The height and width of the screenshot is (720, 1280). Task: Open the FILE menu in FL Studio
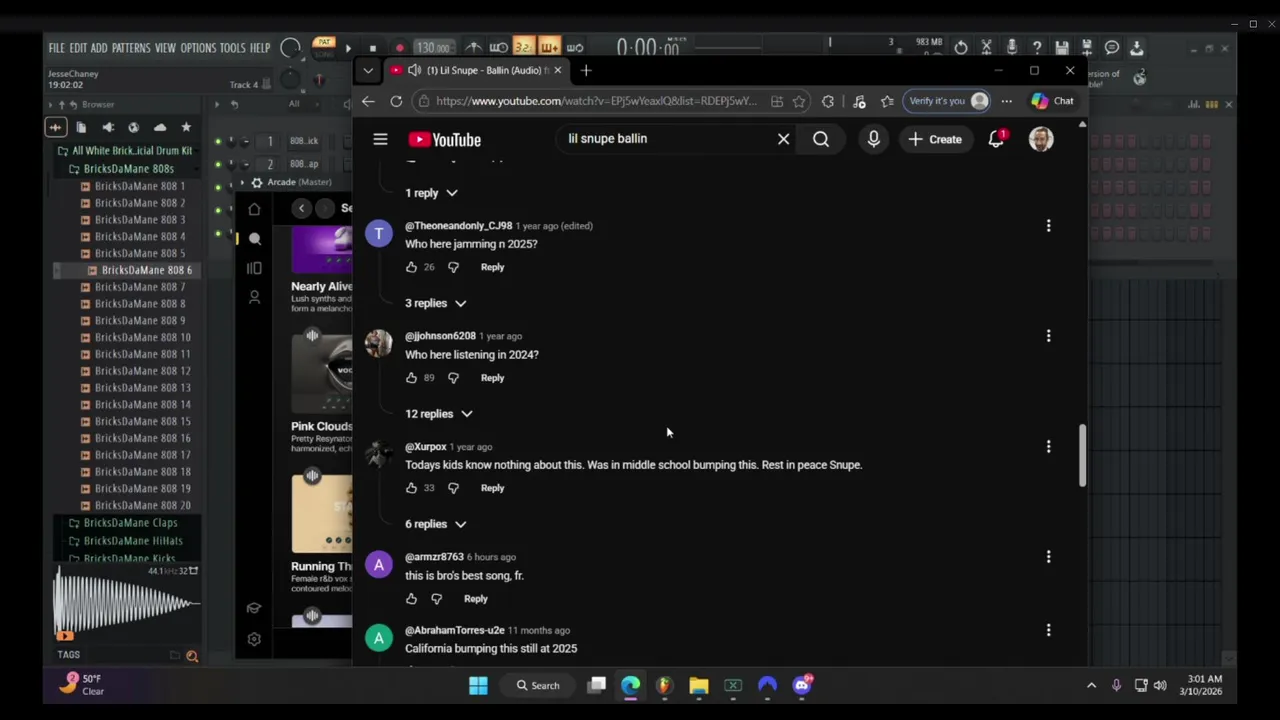56,48
